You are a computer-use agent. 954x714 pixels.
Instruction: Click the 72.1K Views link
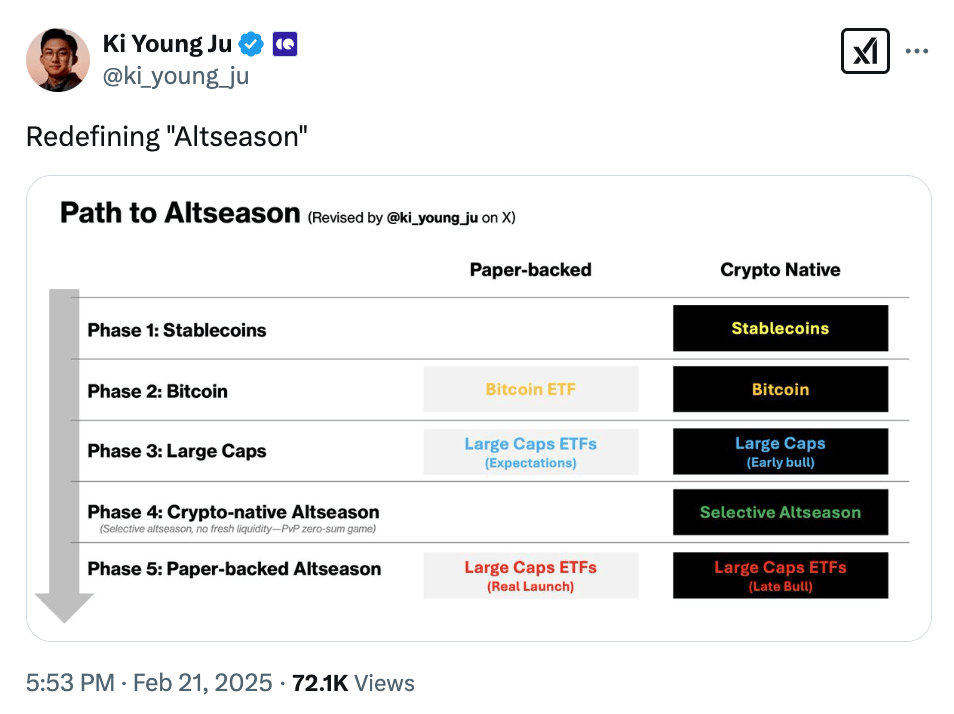tap(352, 683)
